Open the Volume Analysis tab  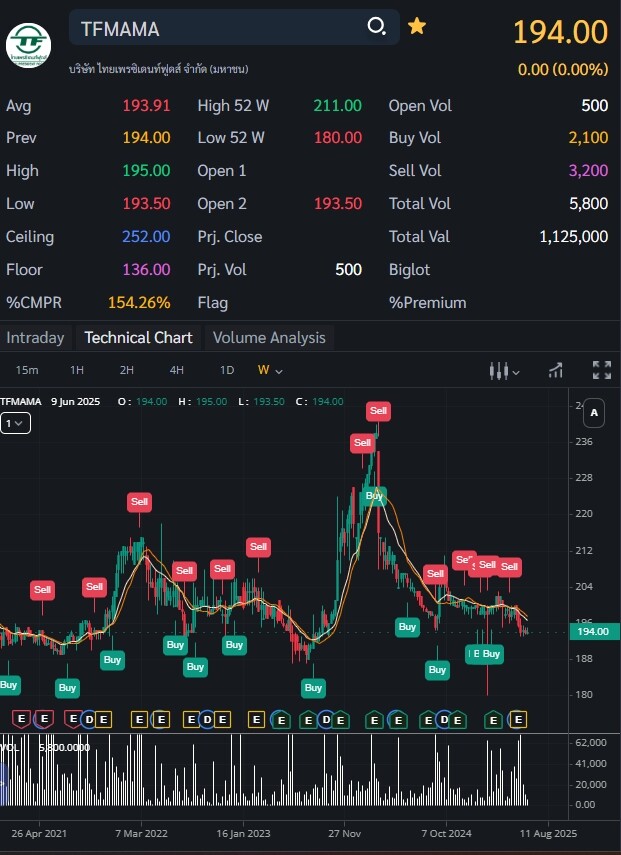(269, 338)
